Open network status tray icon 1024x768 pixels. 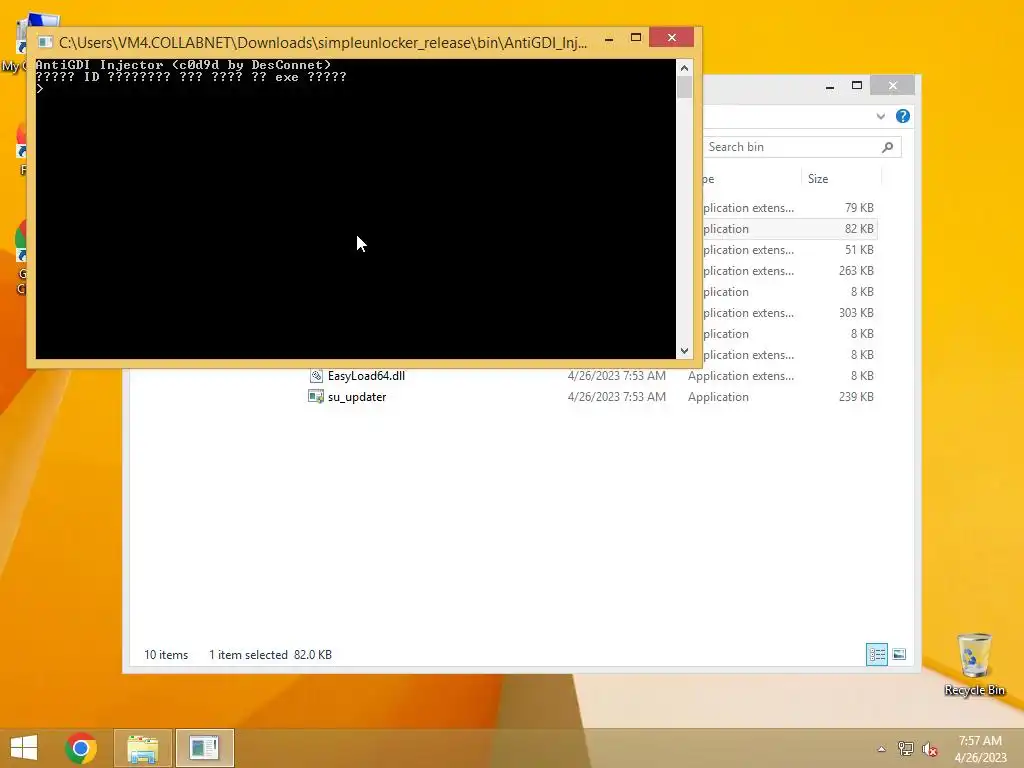(x=905, y=749)
